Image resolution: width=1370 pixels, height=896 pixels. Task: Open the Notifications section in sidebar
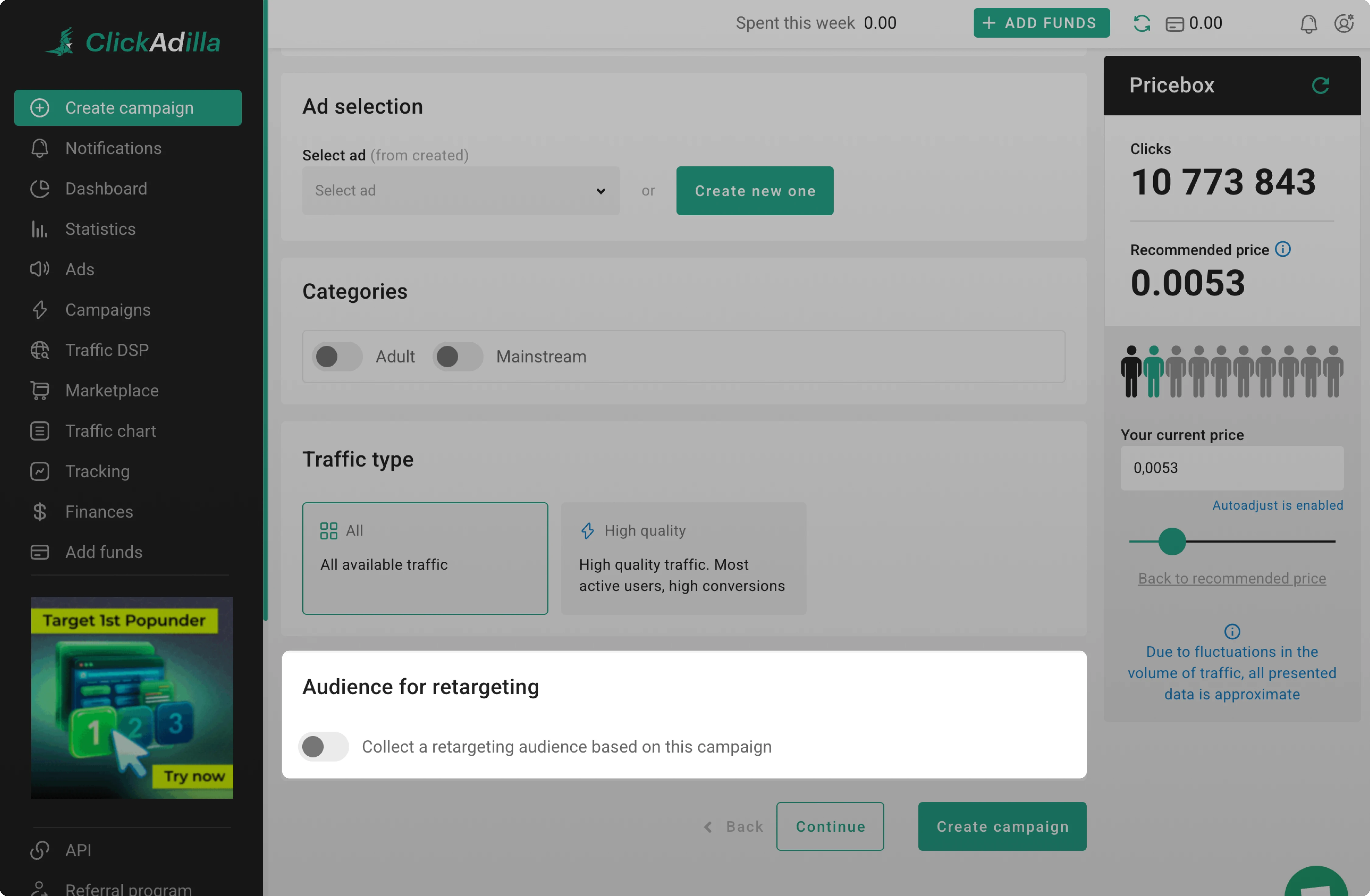click(113, 148)
